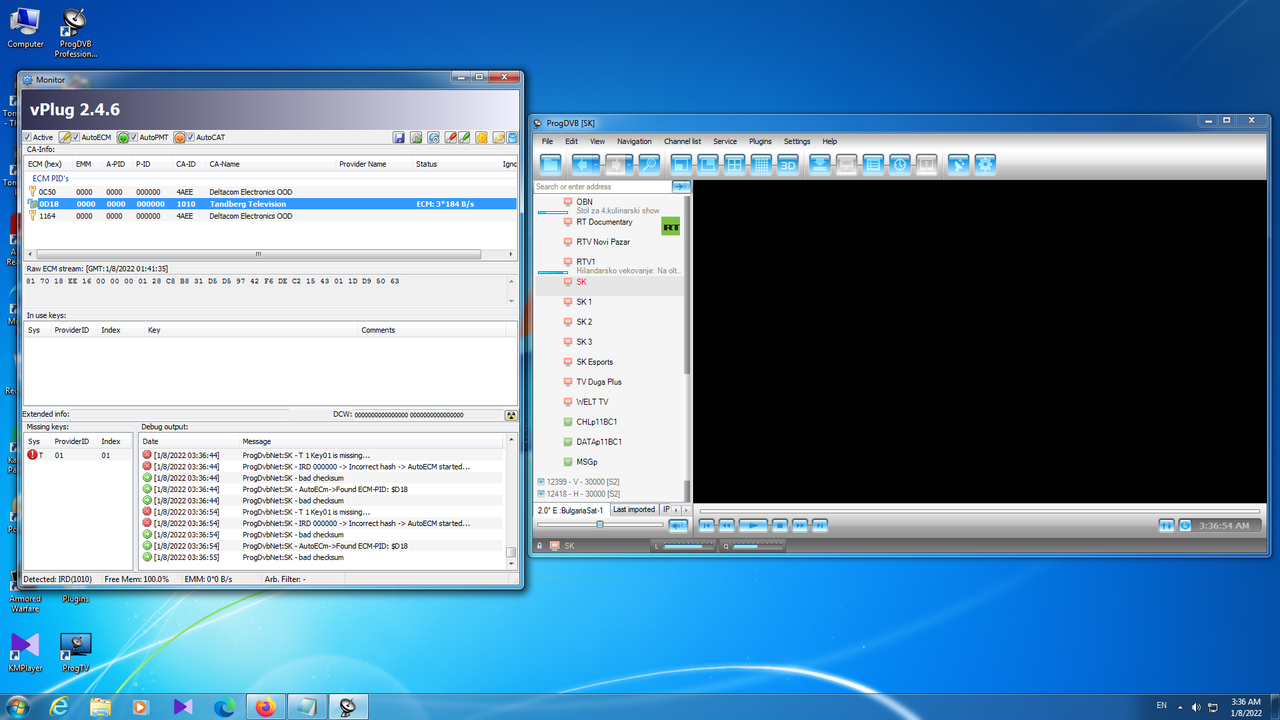The image size is (1280, 720).
Task: Open the Channel list menu
Action: pyautogui.click(x=682, y=142)
